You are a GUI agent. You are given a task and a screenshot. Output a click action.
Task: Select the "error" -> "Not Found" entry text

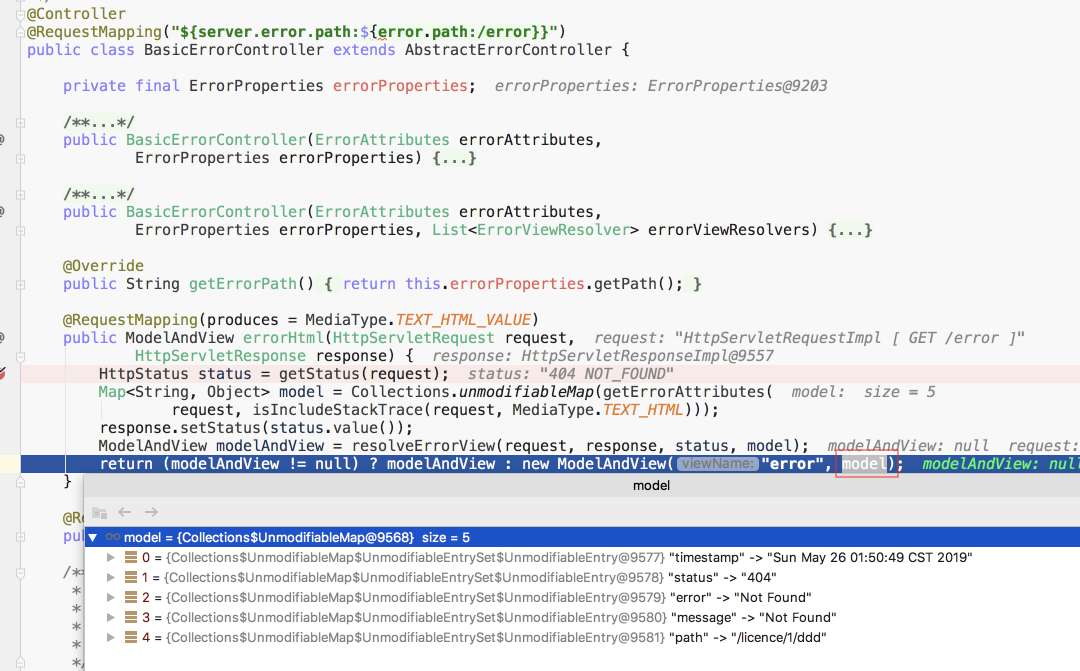(740, 597)
